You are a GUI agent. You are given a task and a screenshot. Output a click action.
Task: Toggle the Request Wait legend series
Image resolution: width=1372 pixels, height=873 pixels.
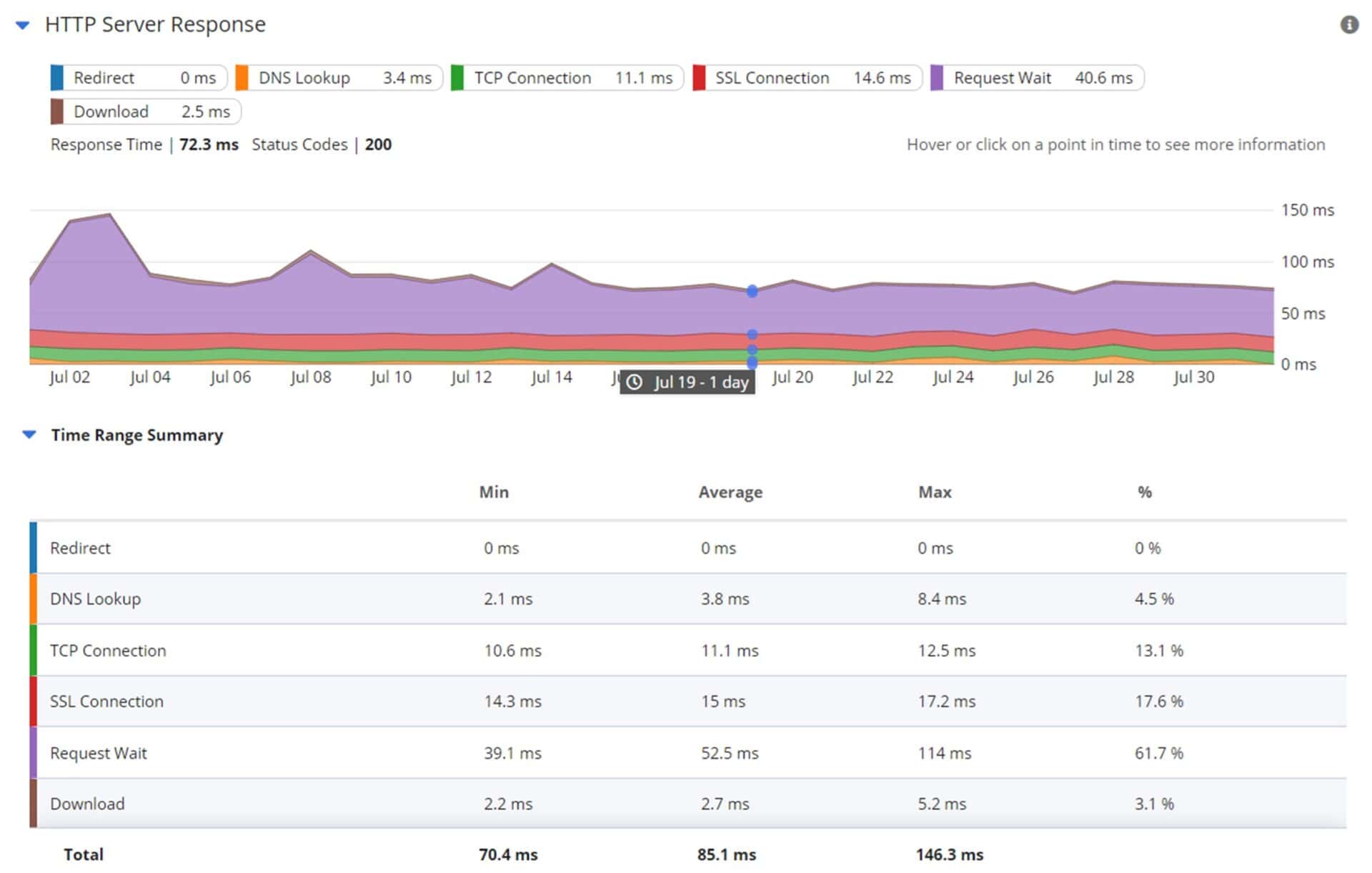(x=1036, y=77)
